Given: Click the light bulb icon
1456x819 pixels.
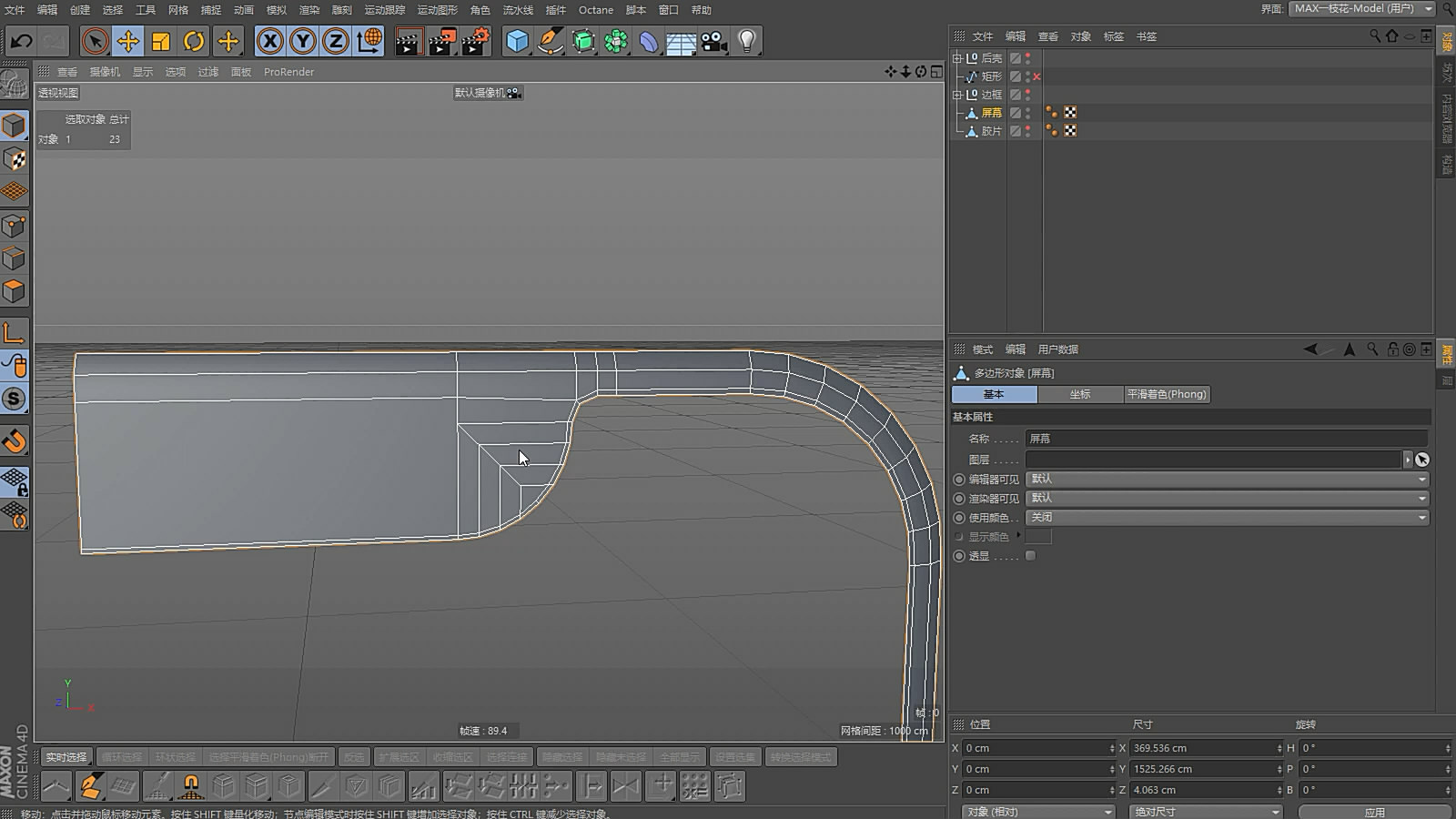Looking at the screenshot, I should pos(746,41).
